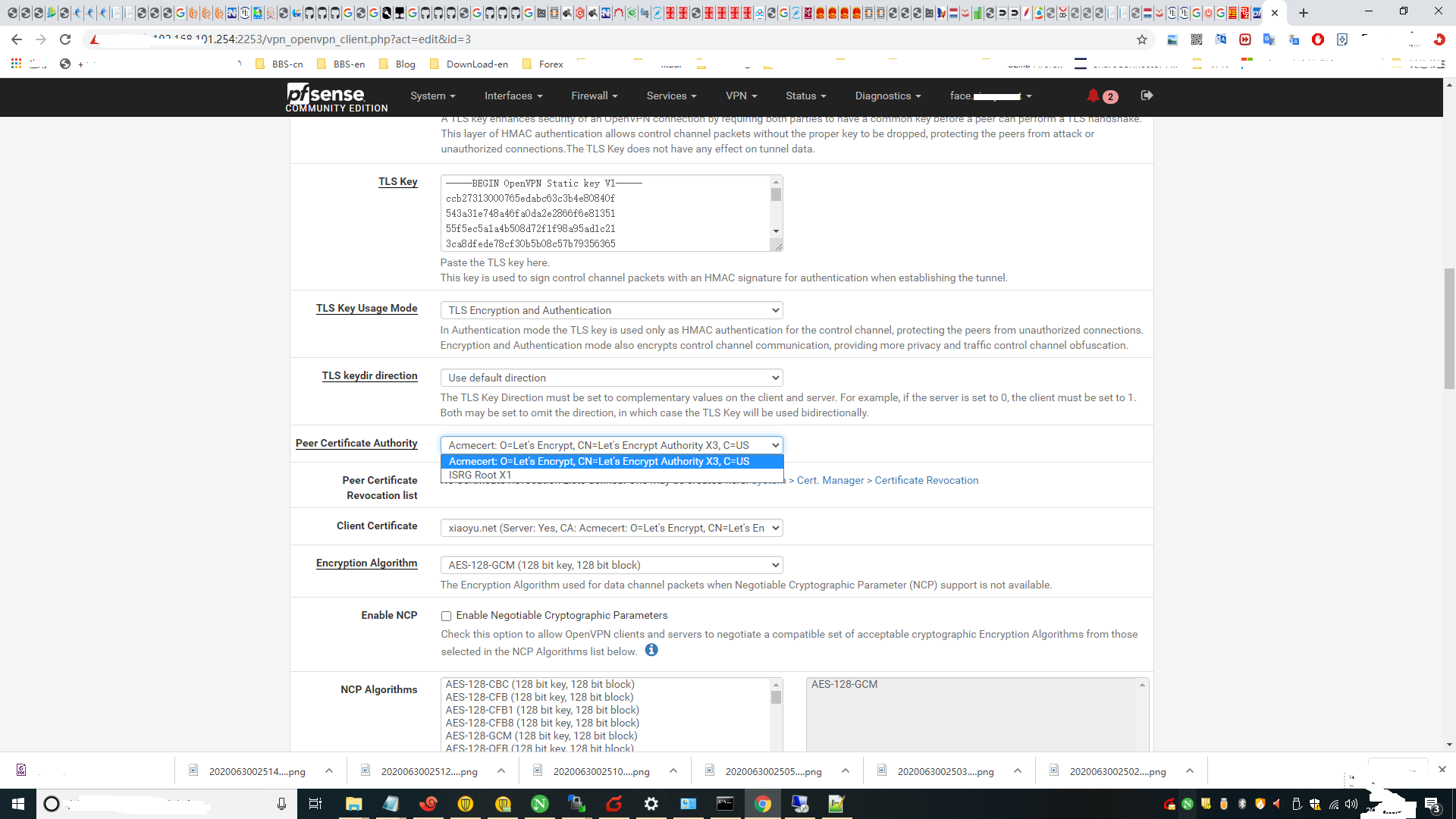This screenshot has width=1456, height=819.
Task: Click the red upload arrow extension icon
Action: (x=1439, y=39)
